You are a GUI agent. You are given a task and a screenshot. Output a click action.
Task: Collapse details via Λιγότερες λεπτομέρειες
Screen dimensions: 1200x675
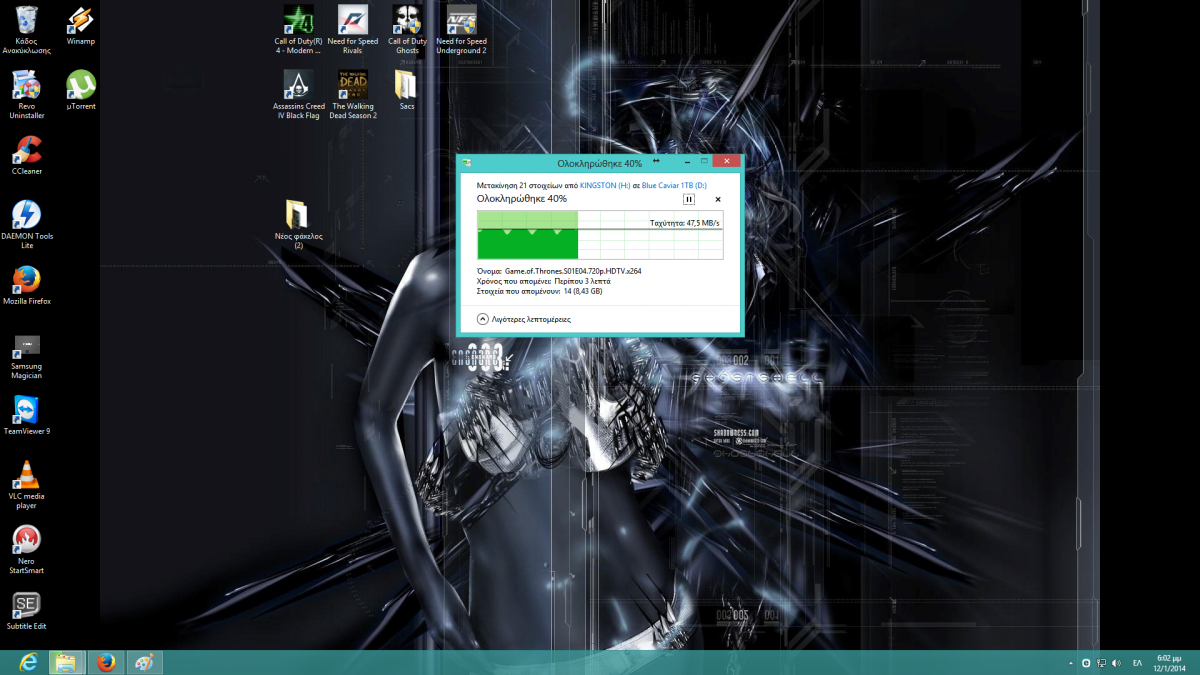click(524, 319)
